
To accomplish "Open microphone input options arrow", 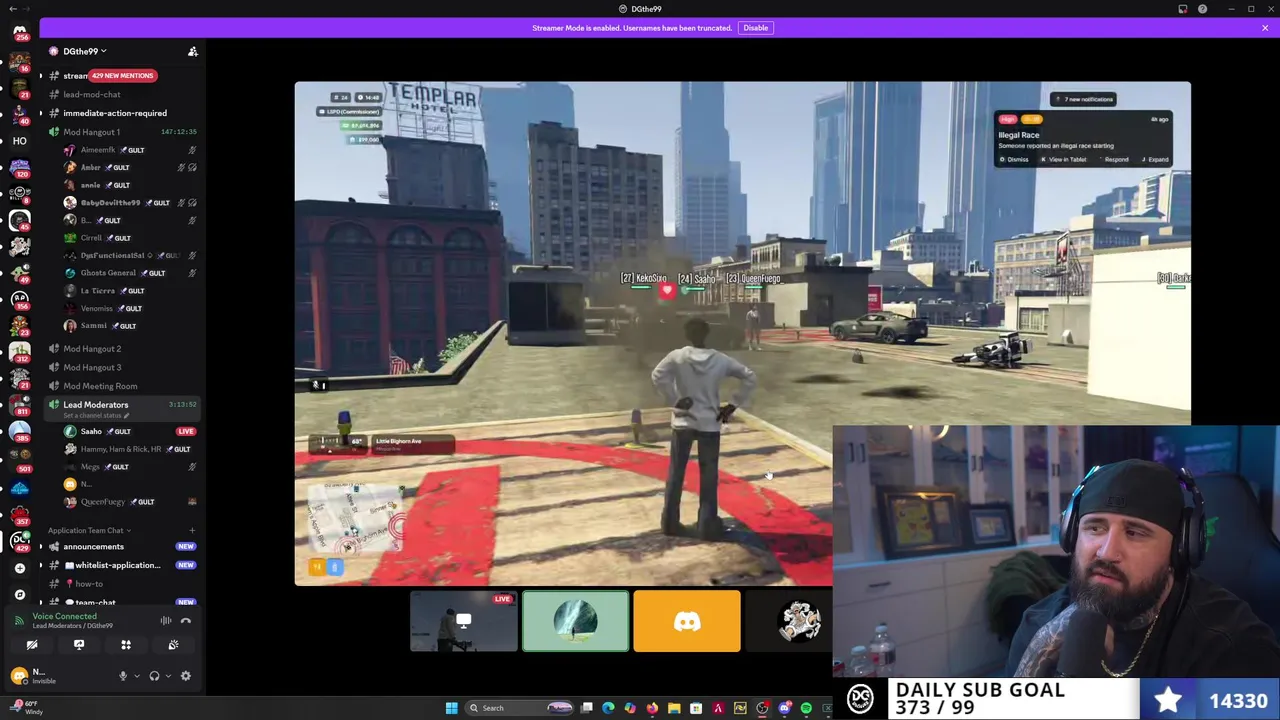I will click(135, 676).
